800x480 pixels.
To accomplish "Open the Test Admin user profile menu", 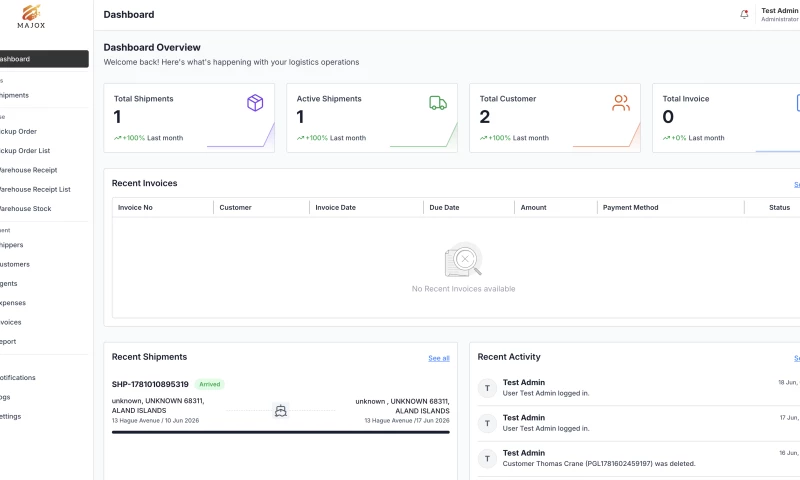I will (x=779, y=14).
